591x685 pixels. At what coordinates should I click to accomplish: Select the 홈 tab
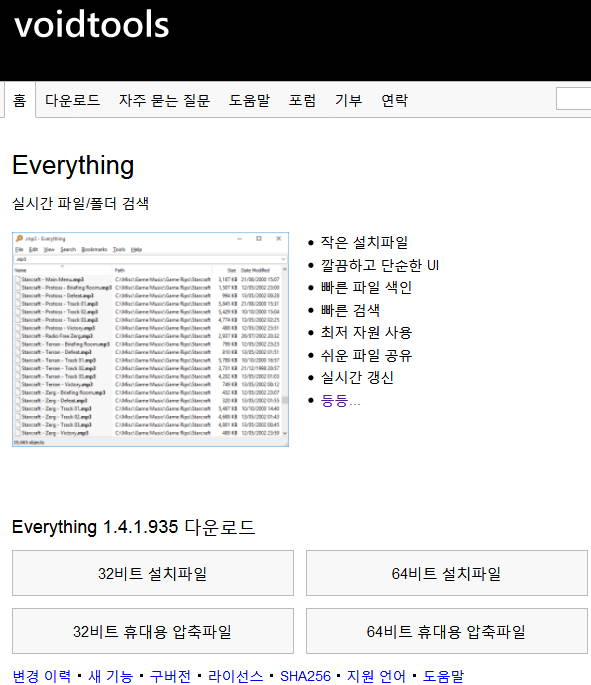[20, 100]
